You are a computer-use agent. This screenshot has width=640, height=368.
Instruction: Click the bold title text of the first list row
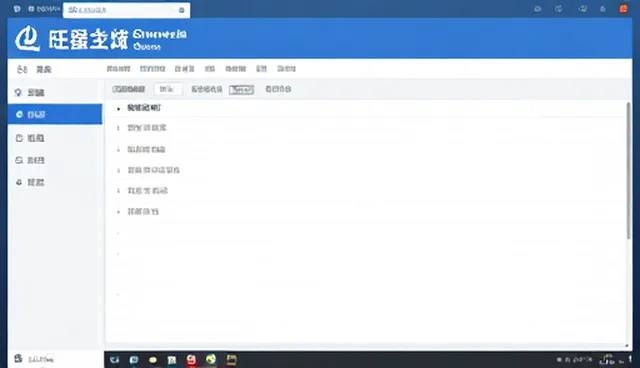coord(144,108)
